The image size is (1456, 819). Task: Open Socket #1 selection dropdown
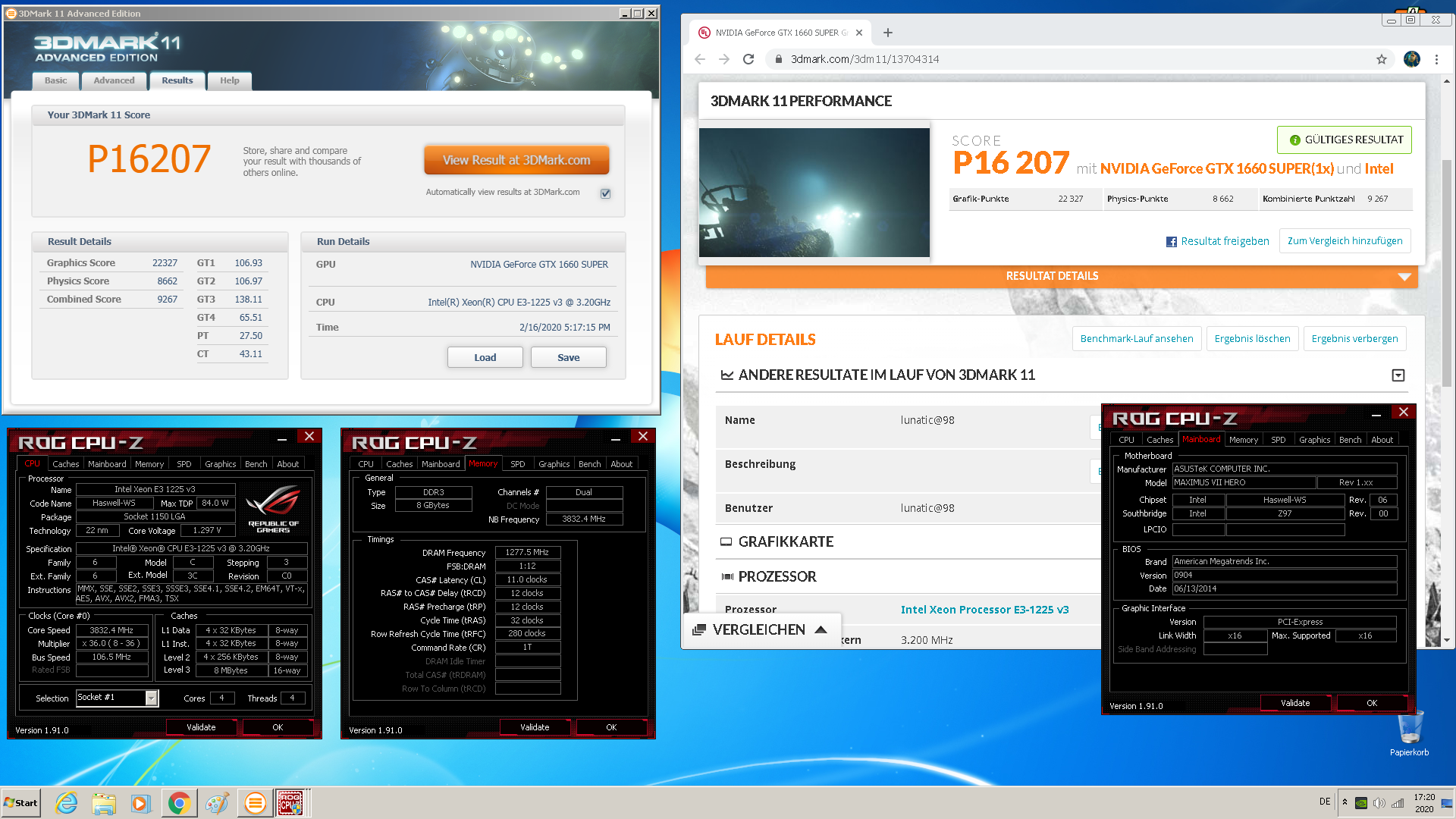click(x=152, y=698)
